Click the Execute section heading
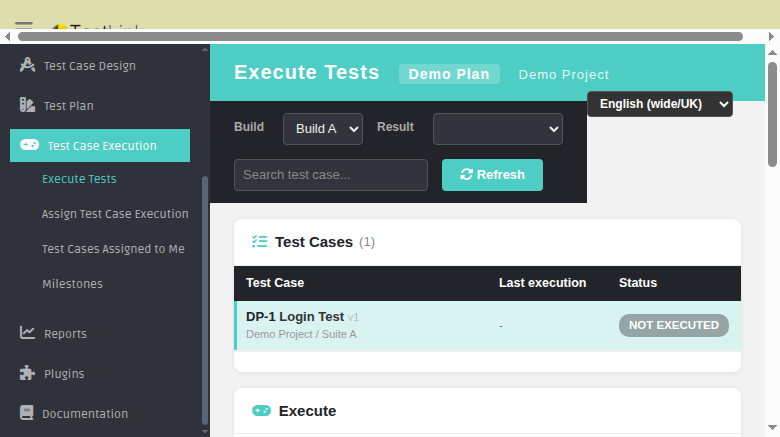Screen dimensions: 780x437 (x=307, y=411)
